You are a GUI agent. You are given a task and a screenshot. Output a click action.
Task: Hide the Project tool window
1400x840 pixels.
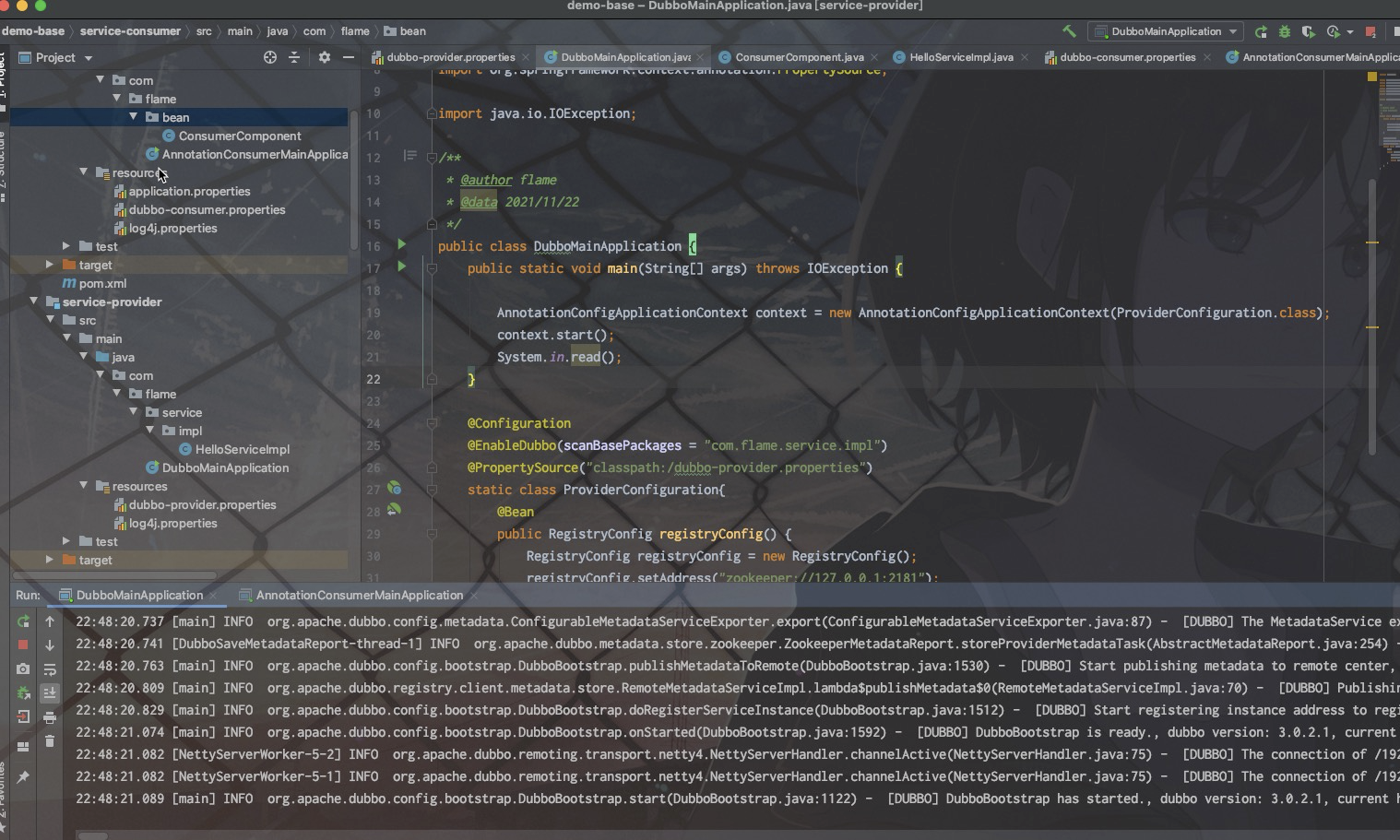click(348, 57)
